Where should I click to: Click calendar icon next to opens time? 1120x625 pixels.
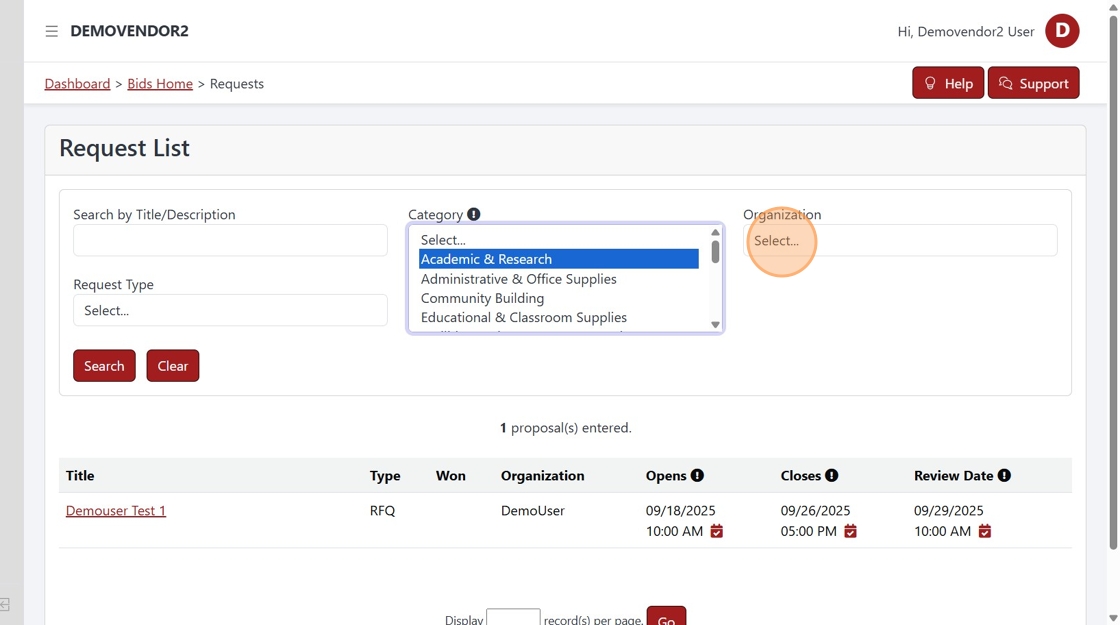tap(716, 531)
